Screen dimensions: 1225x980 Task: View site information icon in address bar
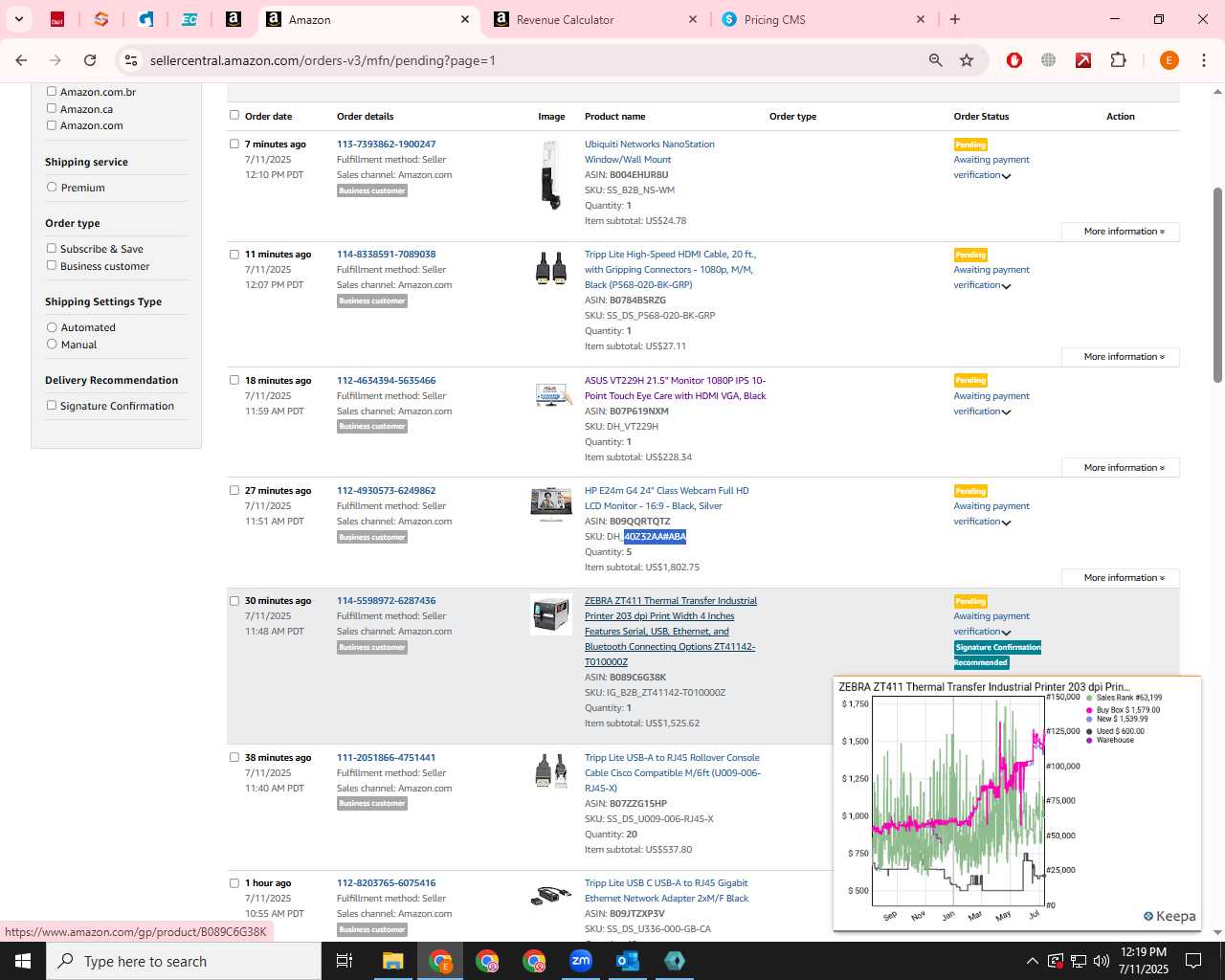(x=131, y=60)
